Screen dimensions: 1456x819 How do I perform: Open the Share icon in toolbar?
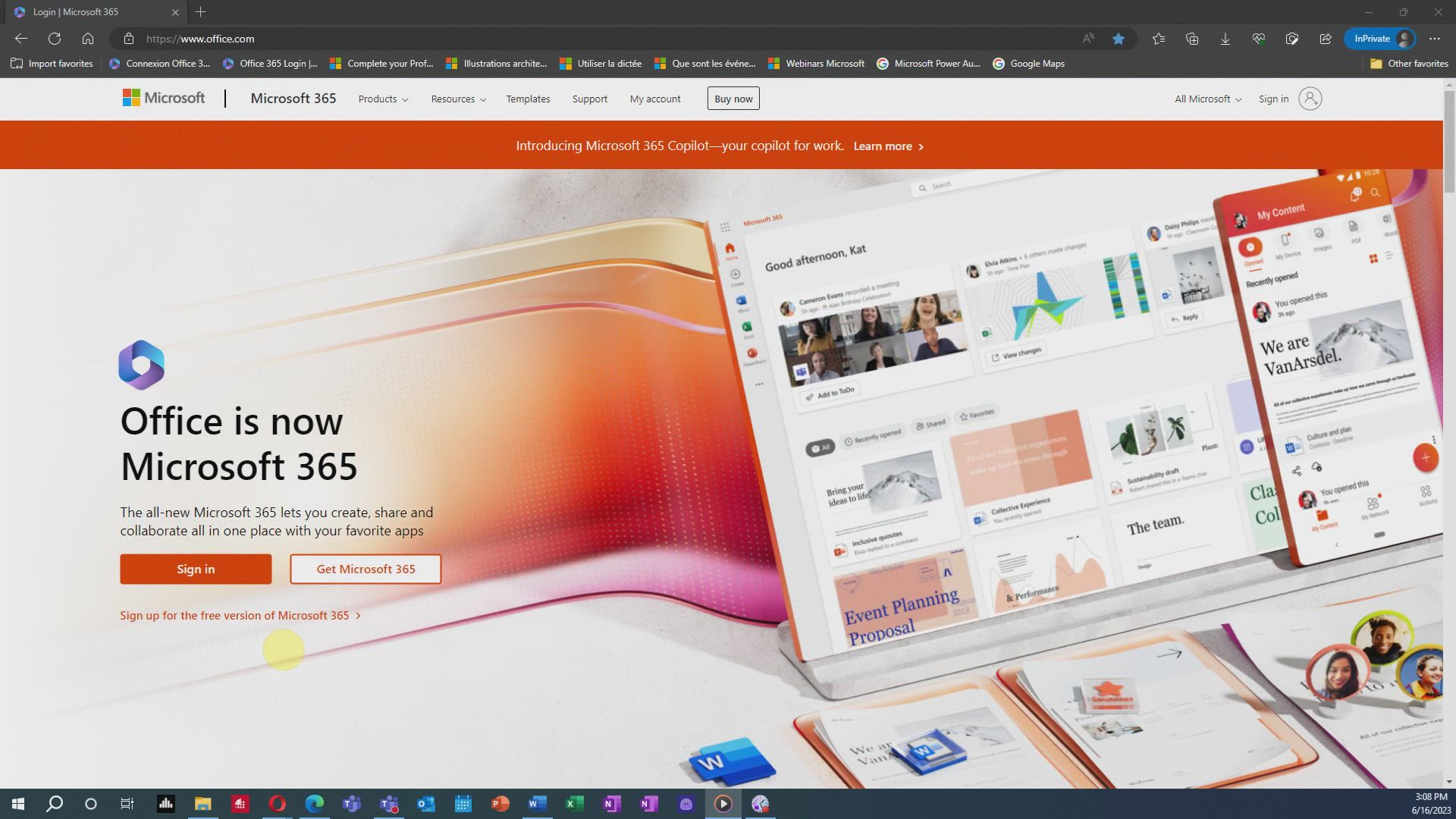coord(1326,39)
